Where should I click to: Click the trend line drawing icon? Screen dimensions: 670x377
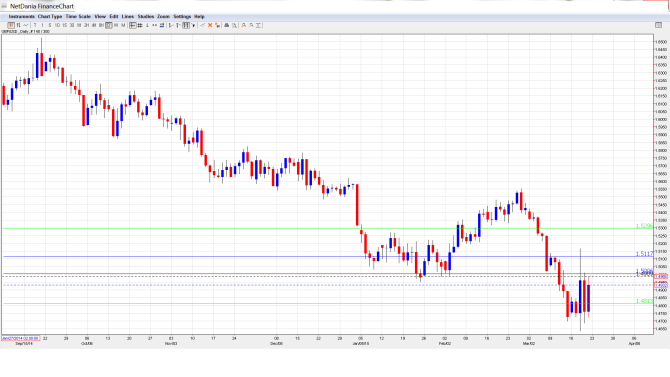pyautogui.click(x=147, y=25)
